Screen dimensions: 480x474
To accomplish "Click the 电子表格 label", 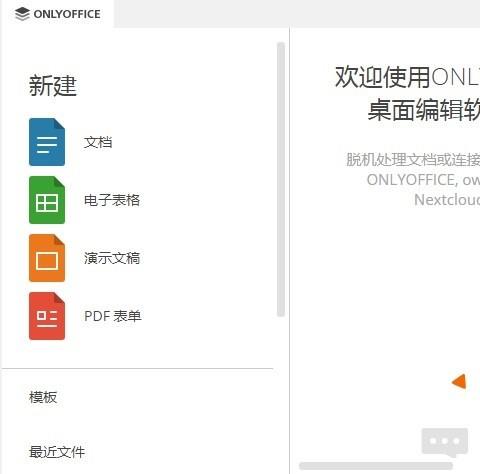I will point(112,200).
